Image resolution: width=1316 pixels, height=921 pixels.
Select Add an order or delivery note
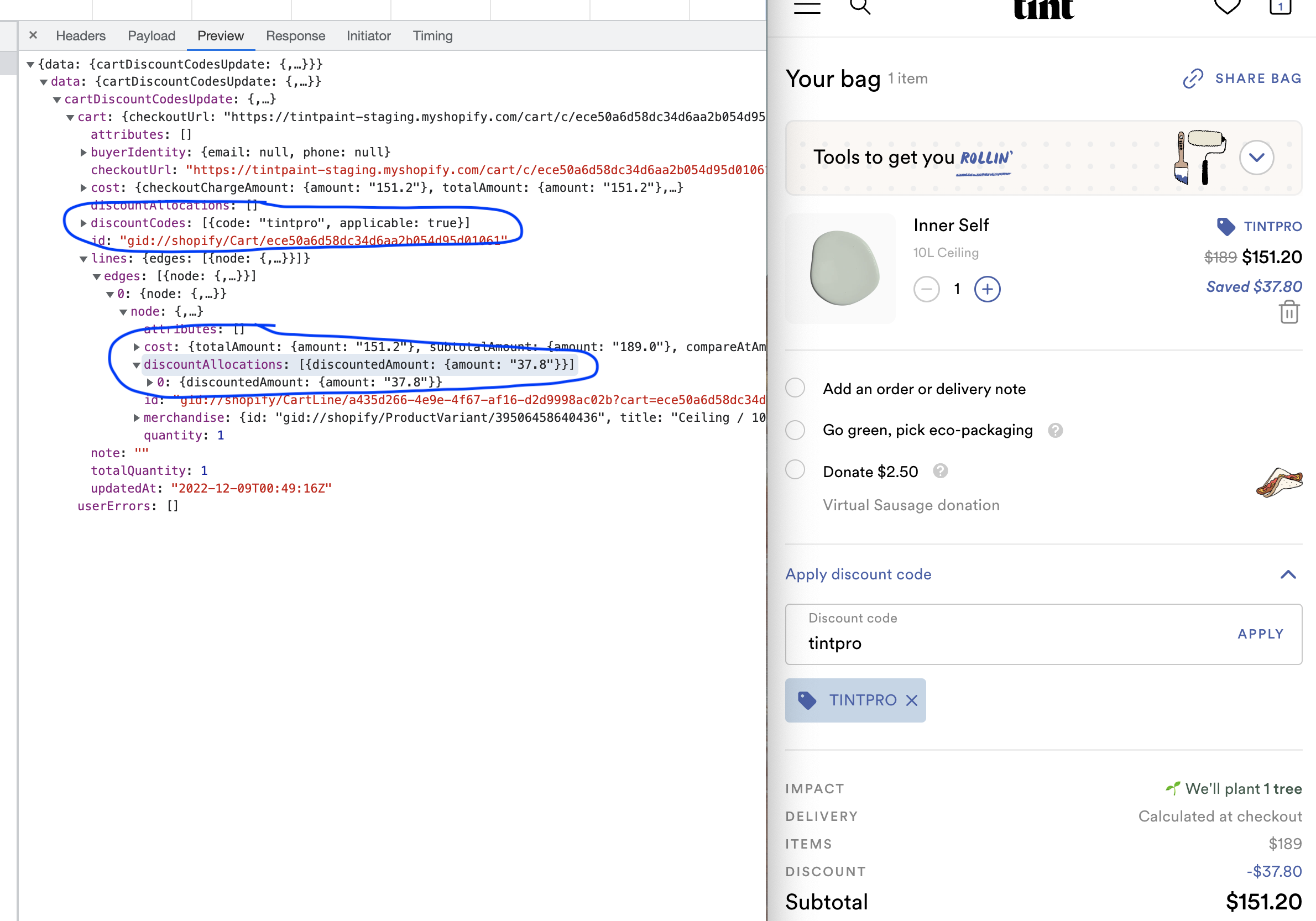795,388
